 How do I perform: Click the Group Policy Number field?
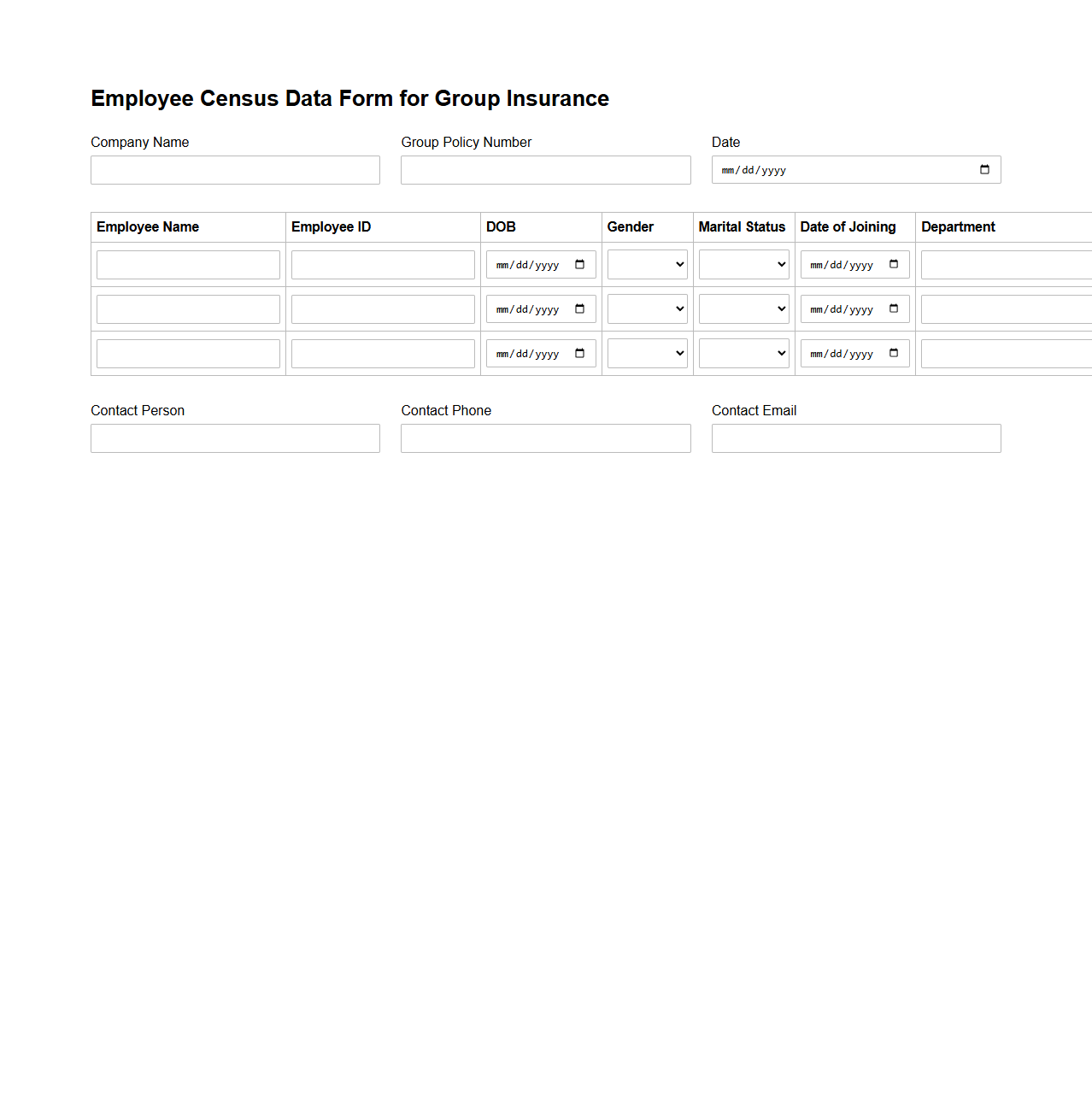pyautogui.click(x=545, y=169)
